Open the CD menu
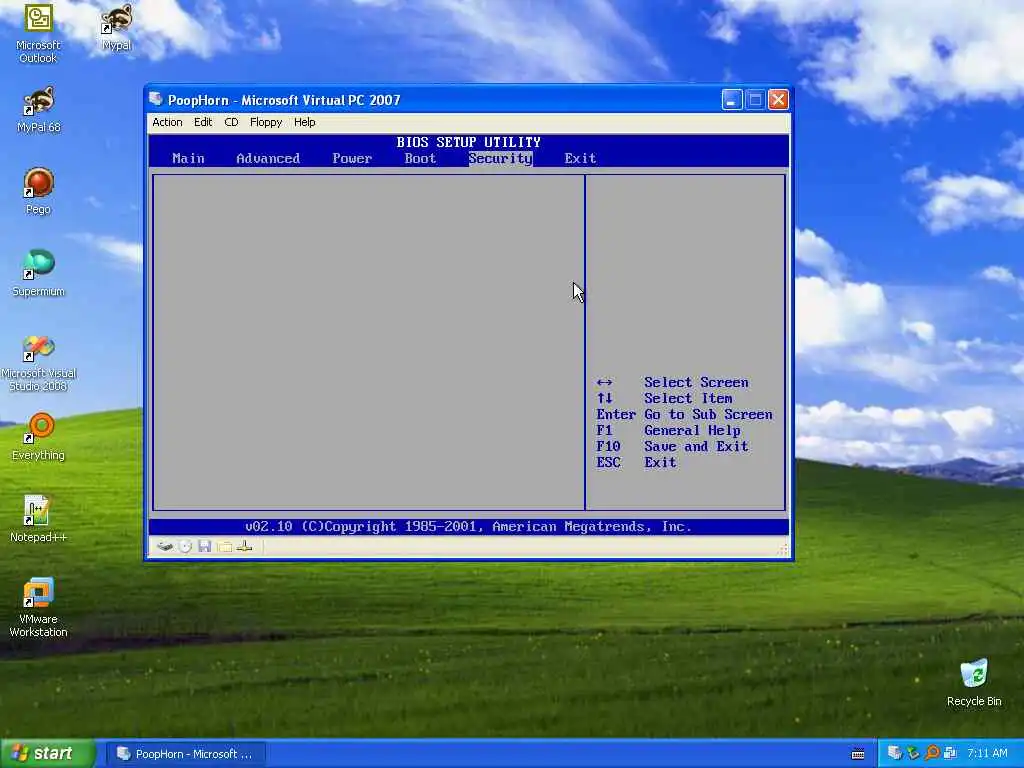The height and width of the screenshot is (768, 1024). pos(231,122)
